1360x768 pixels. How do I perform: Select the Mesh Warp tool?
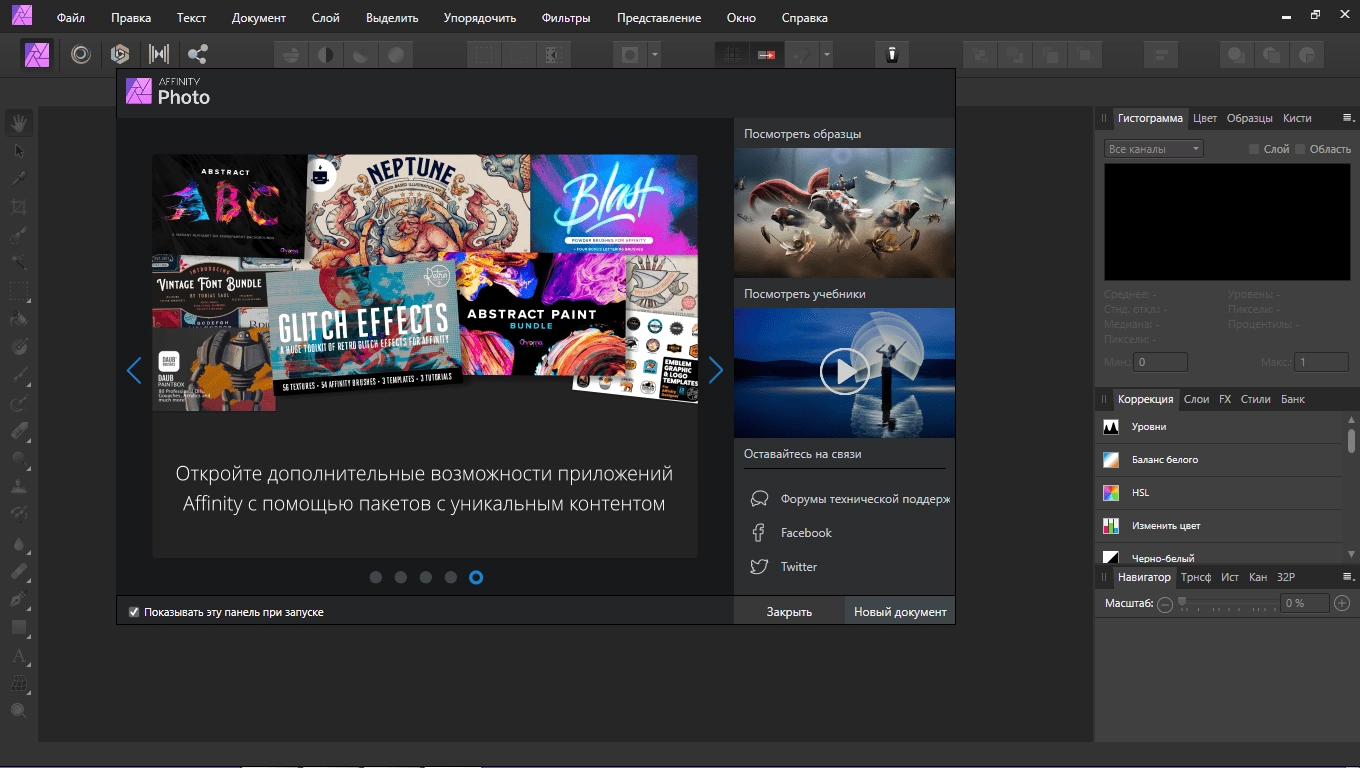pos(19,685)
